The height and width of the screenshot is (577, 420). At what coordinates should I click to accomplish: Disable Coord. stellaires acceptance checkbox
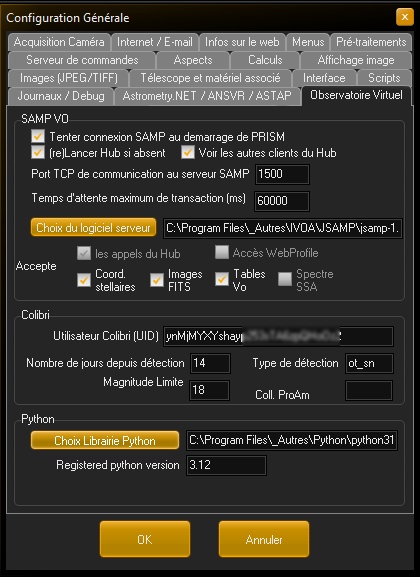(x=84, y=280)
